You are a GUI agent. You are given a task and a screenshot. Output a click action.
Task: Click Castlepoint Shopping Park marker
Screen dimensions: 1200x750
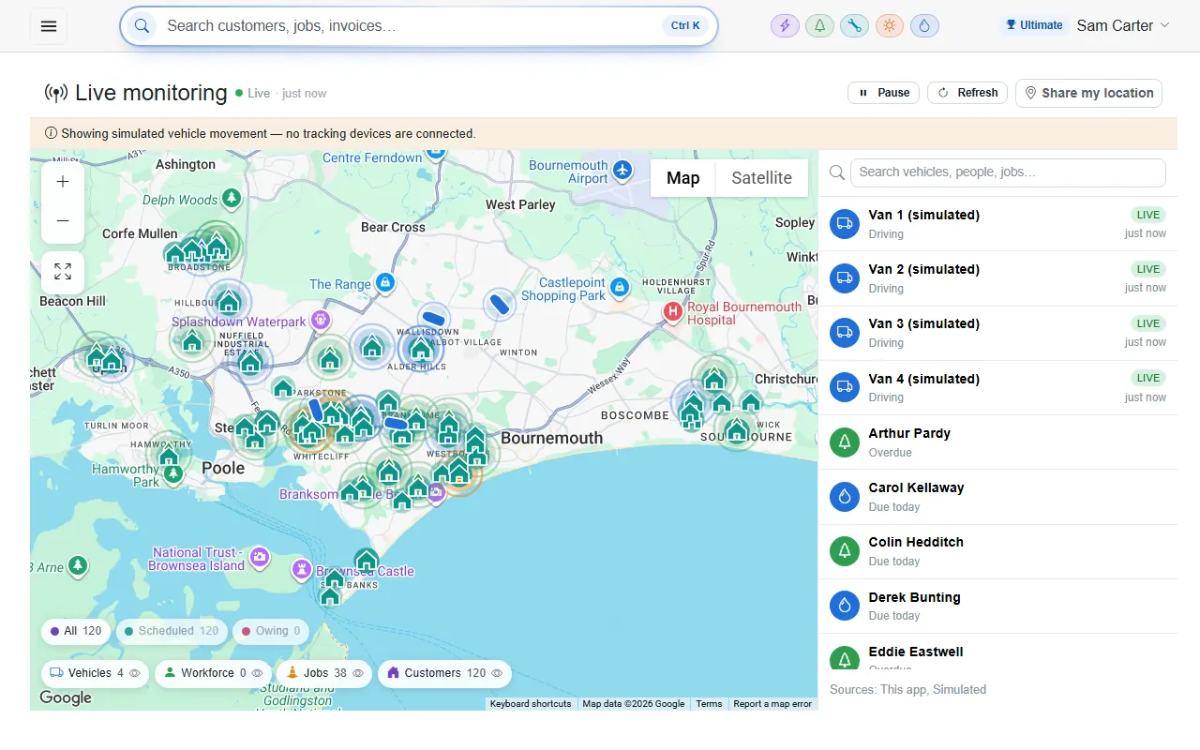pyautogui.click(x=619, y=288)
